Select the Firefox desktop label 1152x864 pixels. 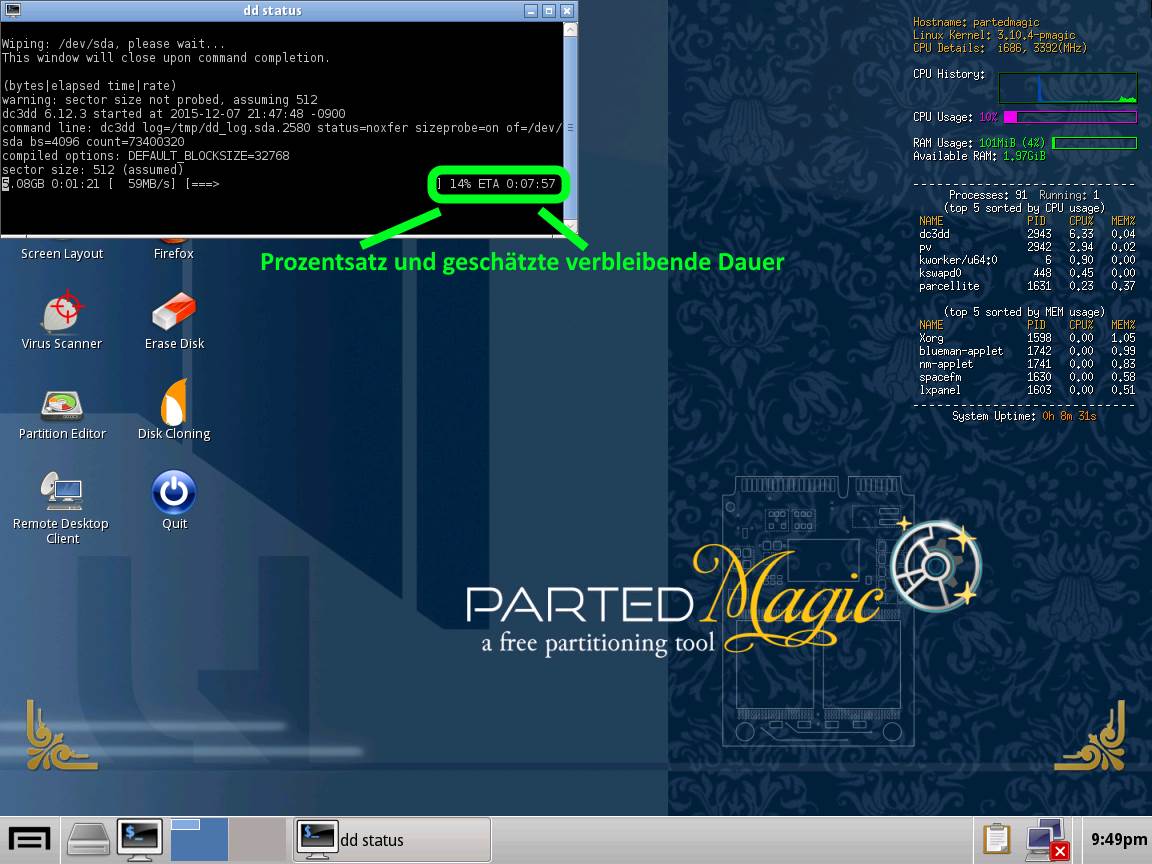point(173,253)
